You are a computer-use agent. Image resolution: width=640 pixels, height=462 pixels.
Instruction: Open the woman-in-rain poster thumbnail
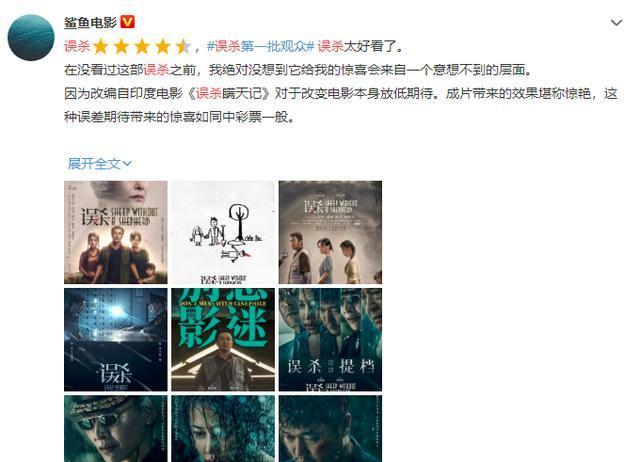(x=223, y=429)
